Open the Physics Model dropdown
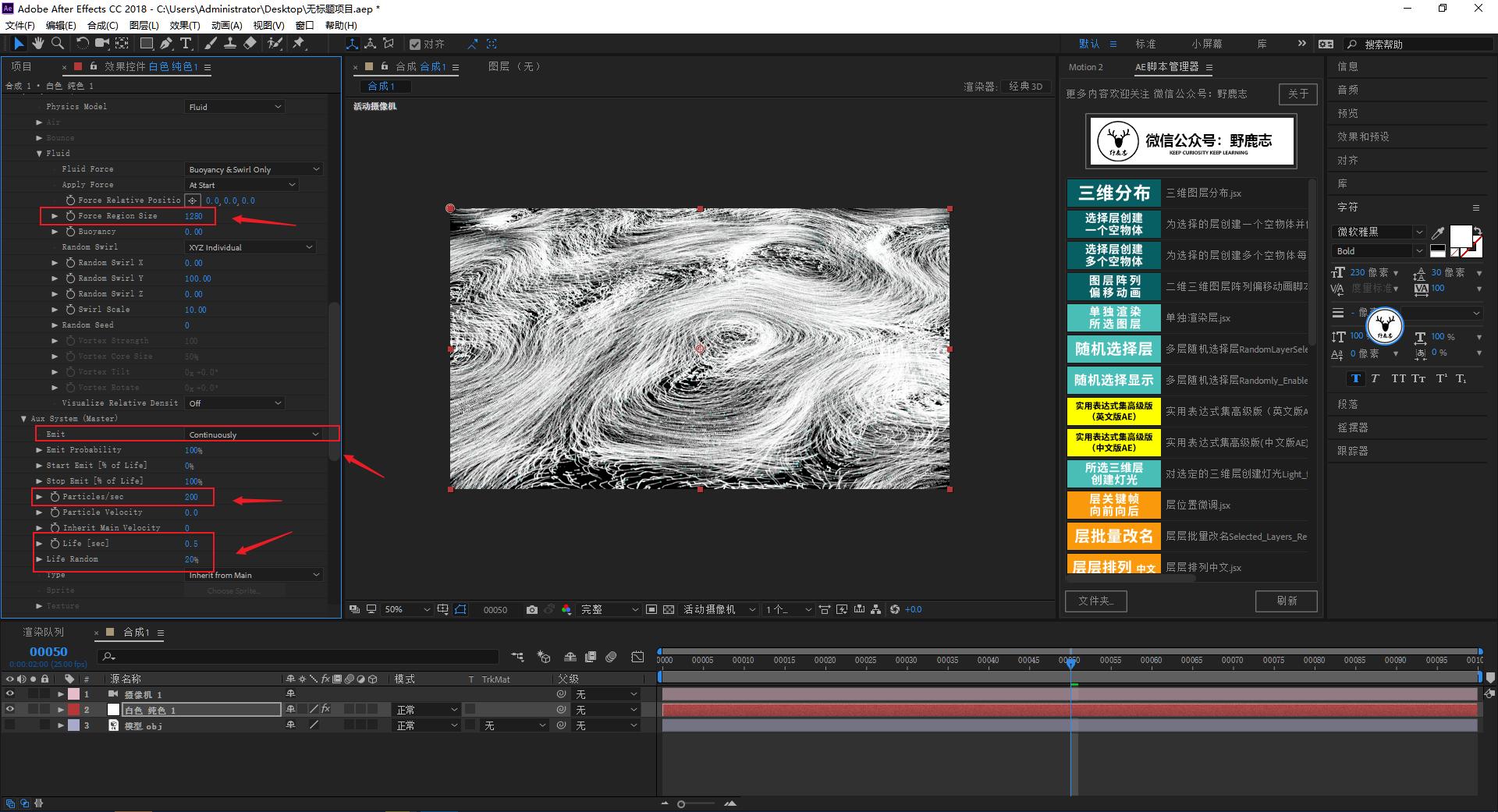This screenshot has width=1498, height=812. point(235,107)
